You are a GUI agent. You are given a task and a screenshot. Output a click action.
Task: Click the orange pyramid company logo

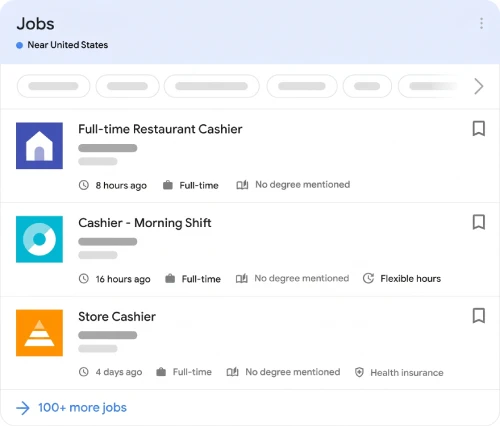tap(39, 333)
